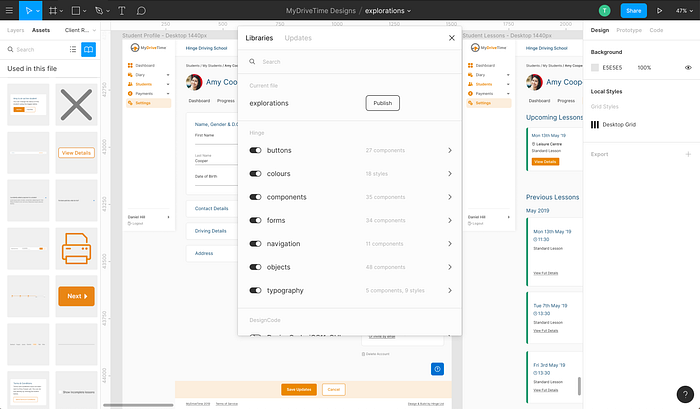This screenshot has width=700, height=409.
Task: Click the MyDriveTime Designs project link
Action: (321, 11)
